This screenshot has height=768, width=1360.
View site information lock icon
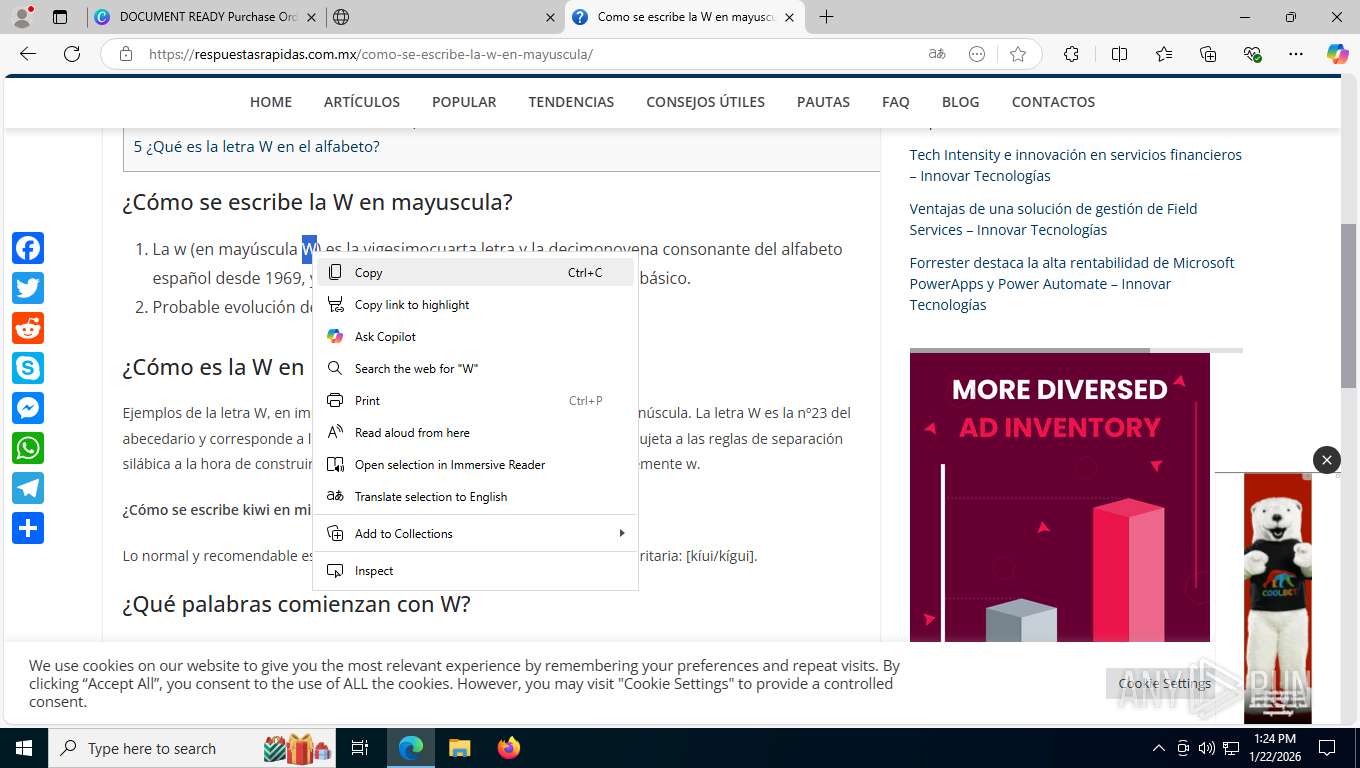pos(126,54)
